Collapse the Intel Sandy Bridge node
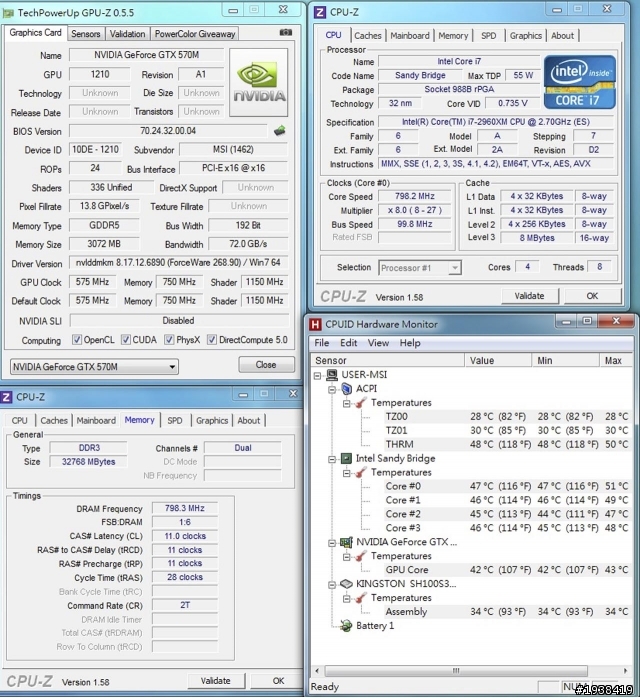The height and width of the screenshot is (698, 640). pyautogui.click(x=332, y=459)
